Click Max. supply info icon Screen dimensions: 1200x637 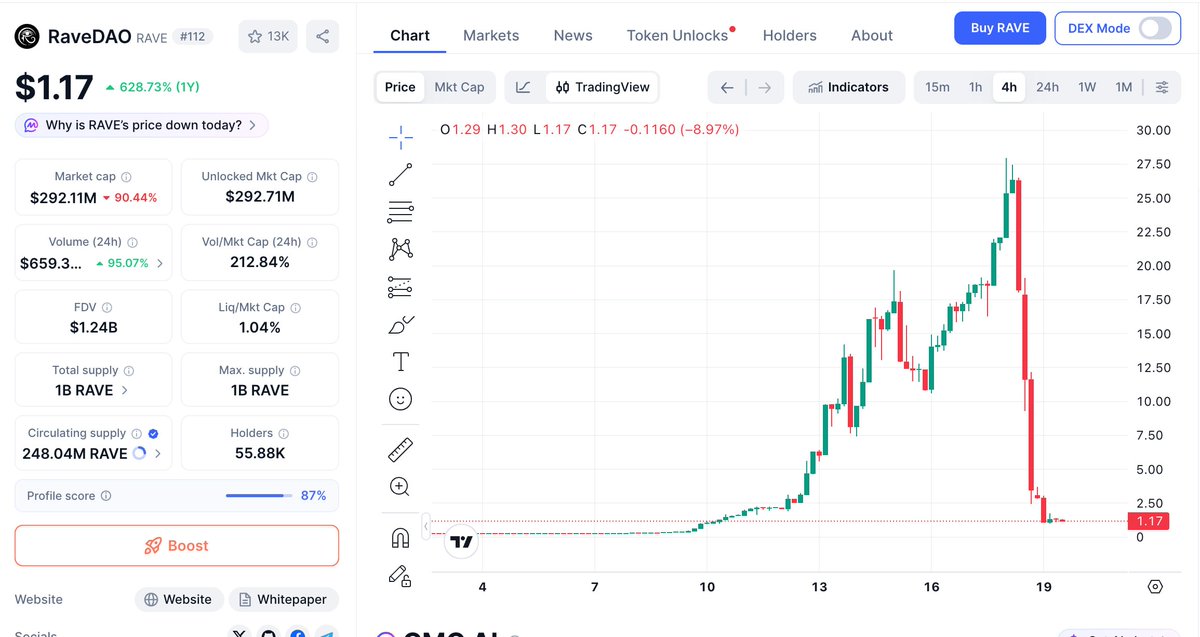pyautogui.click(x=295, y=371)
